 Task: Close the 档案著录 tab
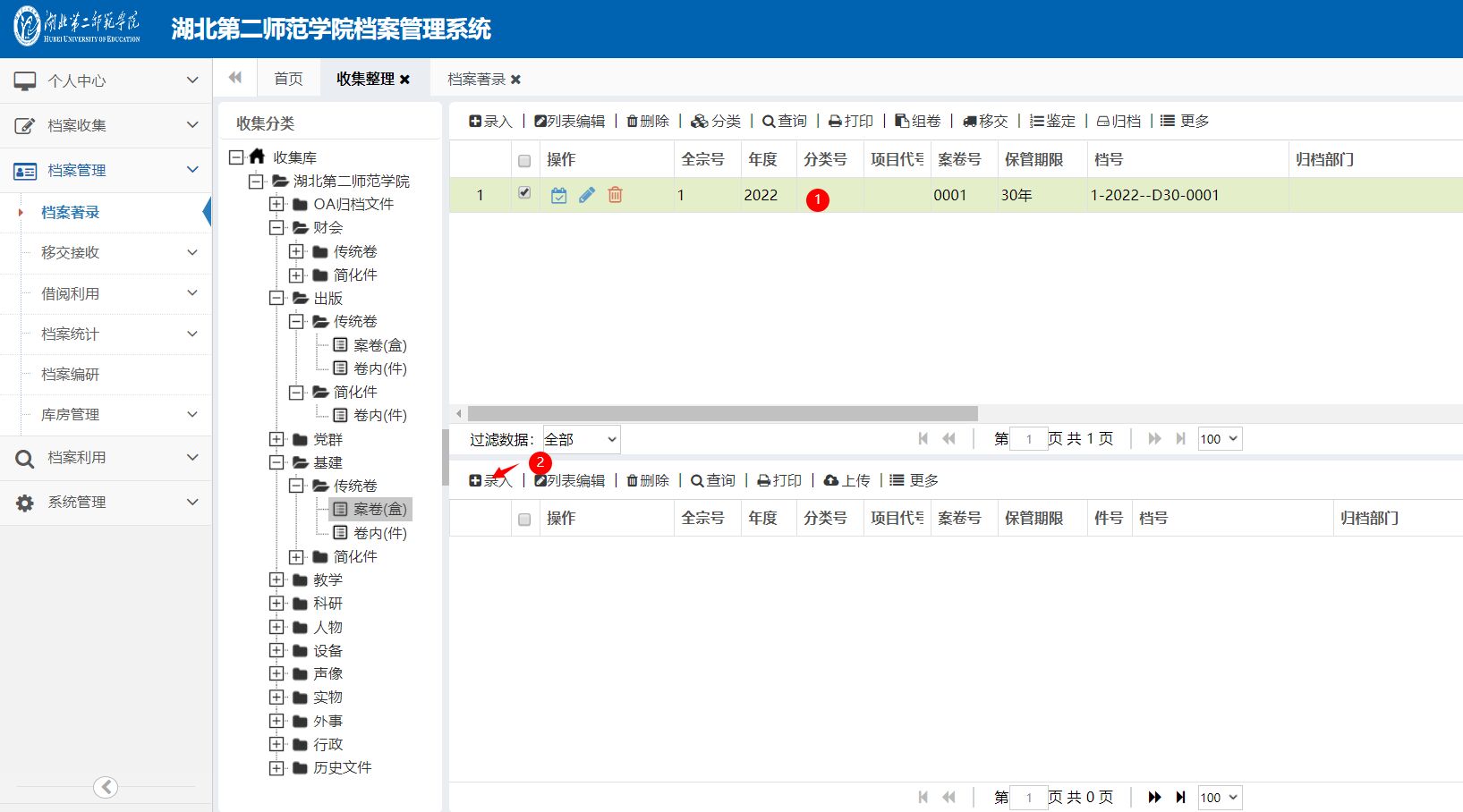[515, 80]
